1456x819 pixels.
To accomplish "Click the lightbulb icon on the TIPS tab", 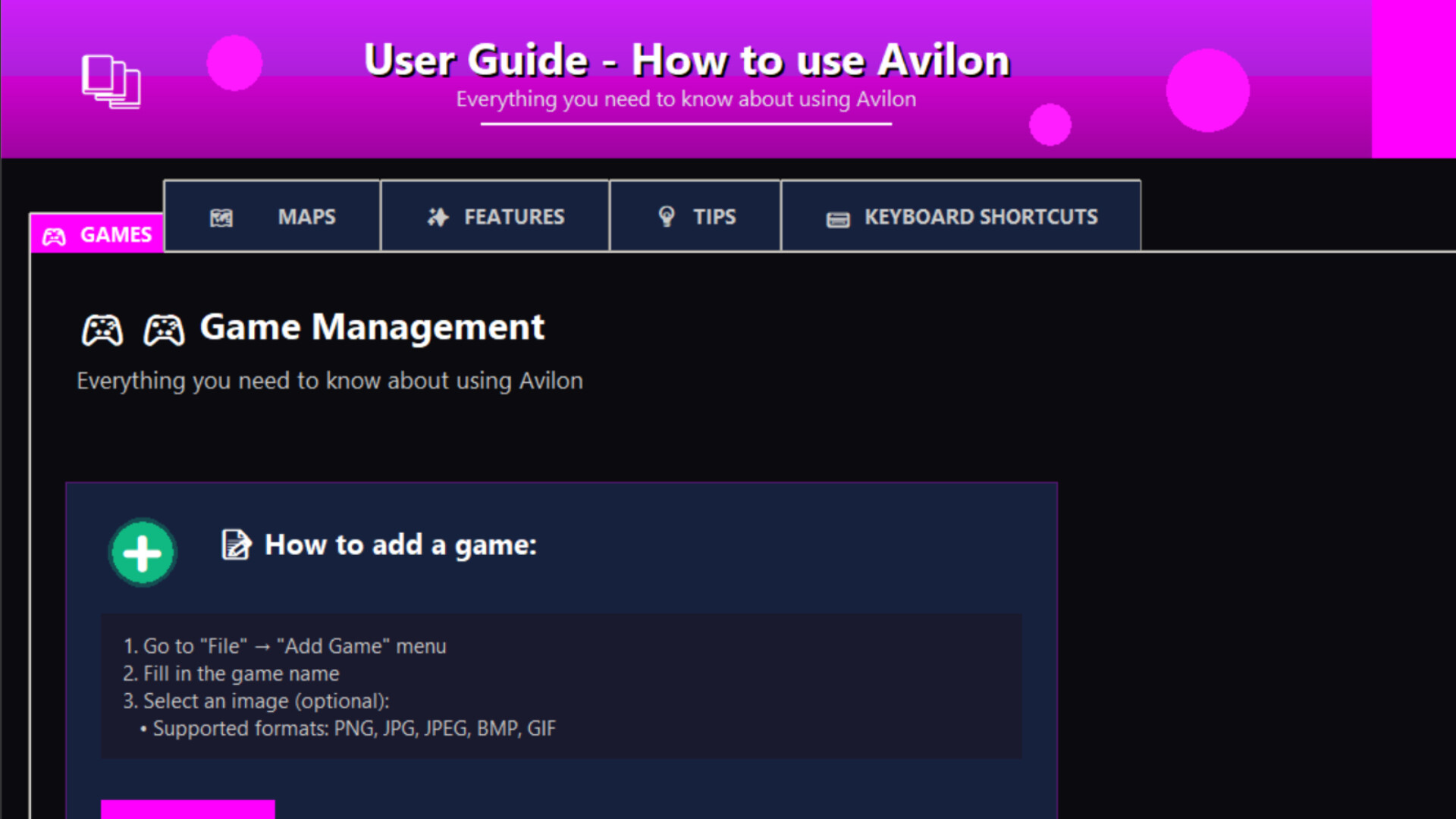I will 666,216.
